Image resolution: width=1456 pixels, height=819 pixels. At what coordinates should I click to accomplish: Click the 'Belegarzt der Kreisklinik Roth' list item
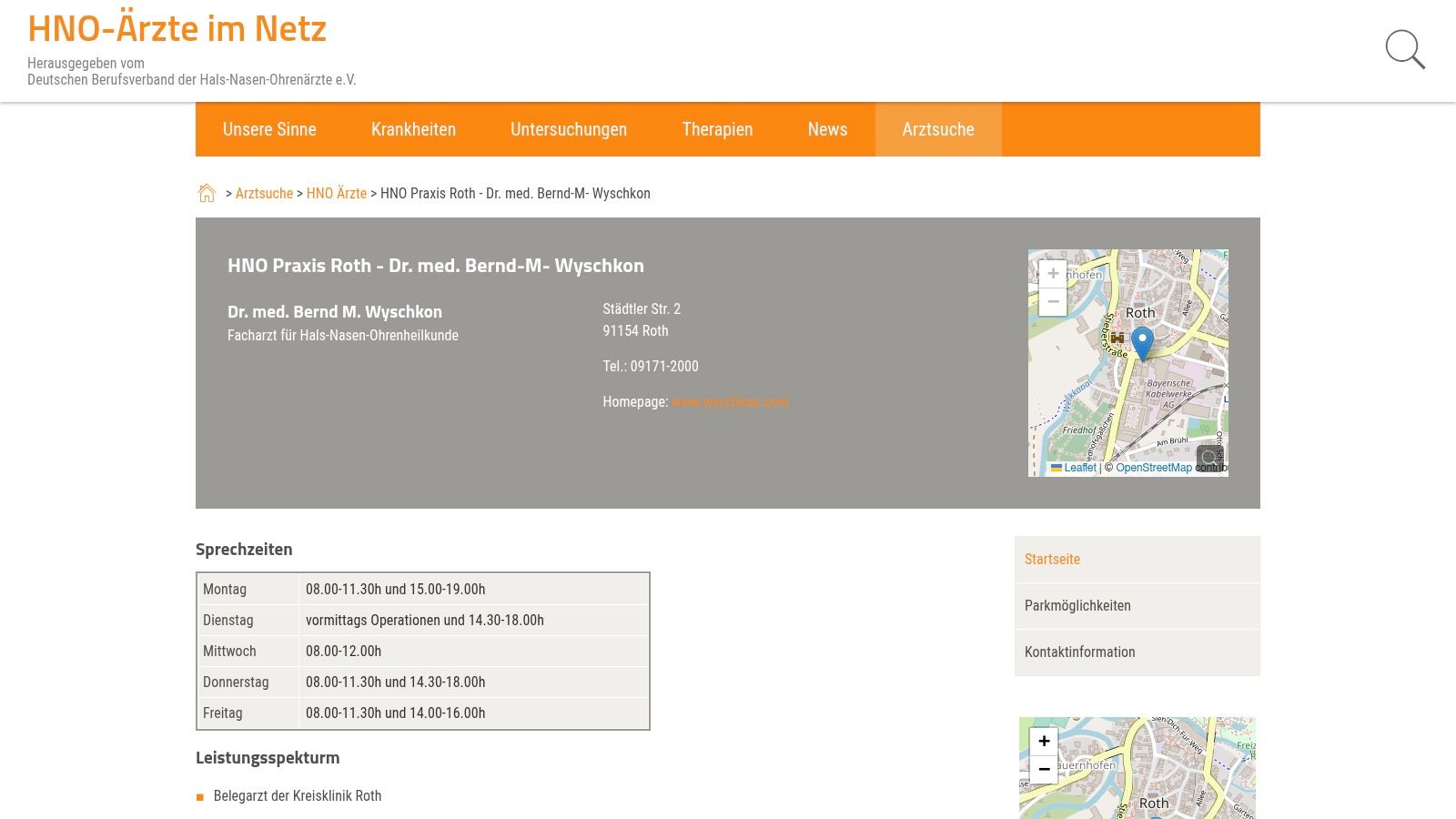pos(298,795)
